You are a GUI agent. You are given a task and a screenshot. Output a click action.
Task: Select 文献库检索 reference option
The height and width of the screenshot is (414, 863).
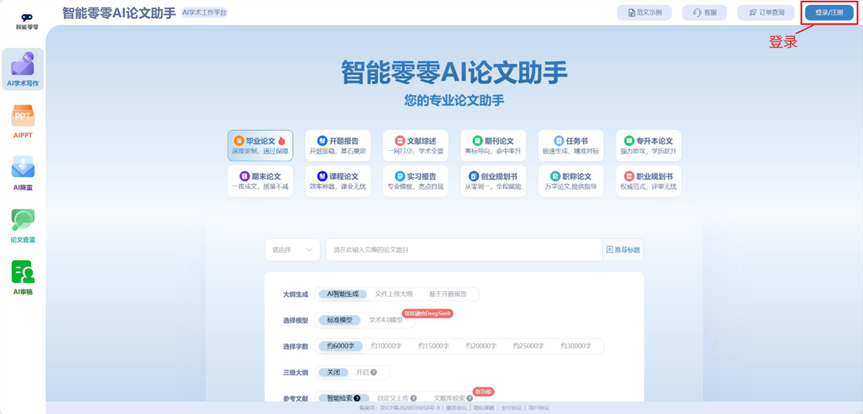click(450, 398)
